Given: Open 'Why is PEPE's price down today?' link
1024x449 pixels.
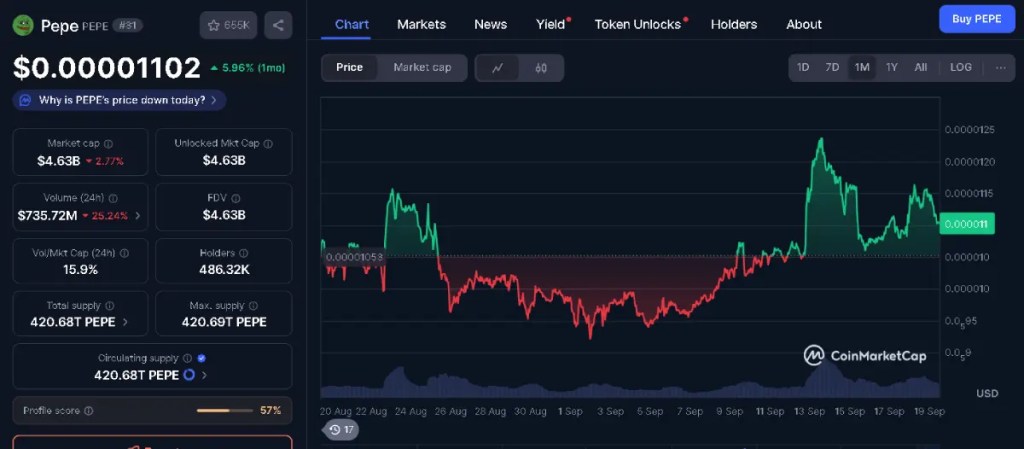Looking at the screenshot, I should pos(119,100).
